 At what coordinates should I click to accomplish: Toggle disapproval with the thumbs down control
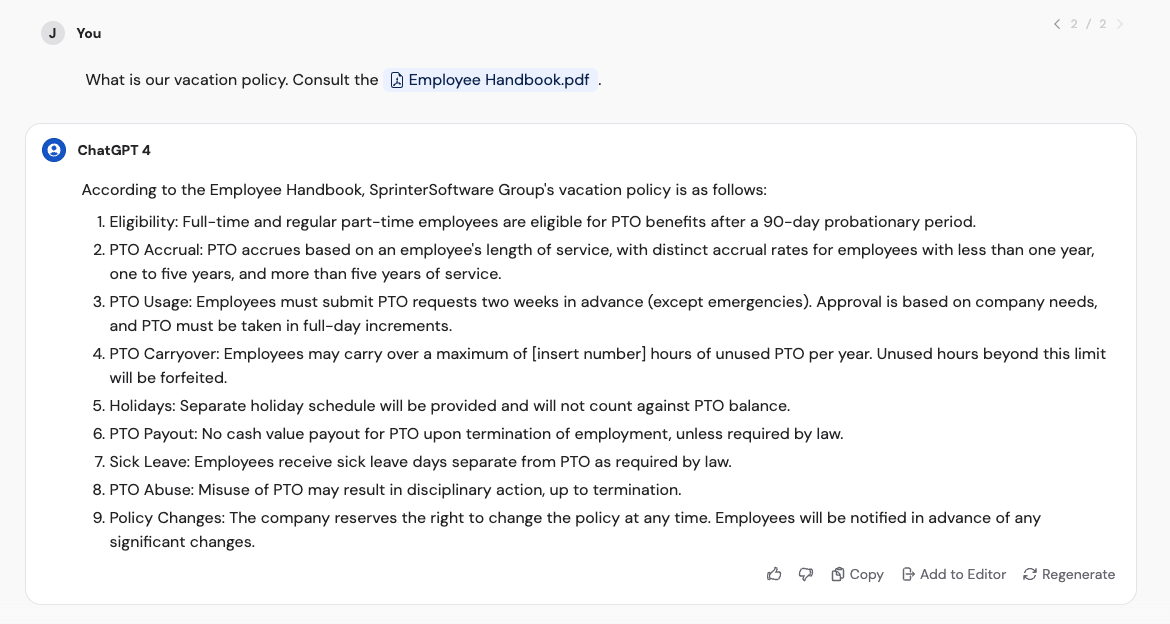pyautogui.click(x=806, y=574)
